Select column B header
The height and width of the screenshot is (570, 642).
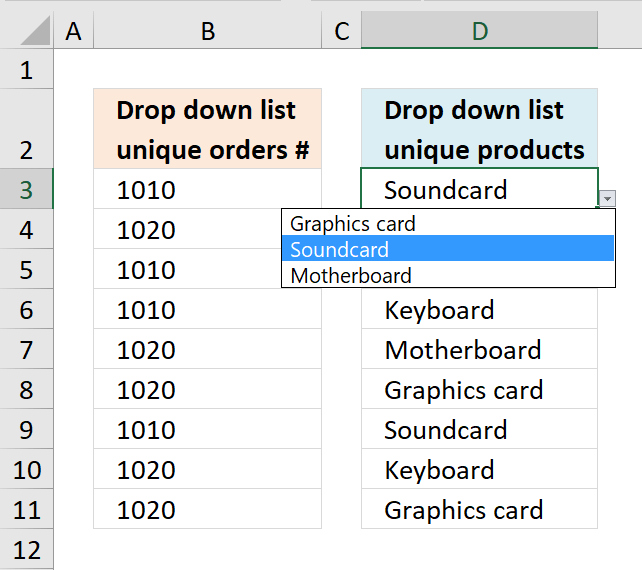point(208,30)
